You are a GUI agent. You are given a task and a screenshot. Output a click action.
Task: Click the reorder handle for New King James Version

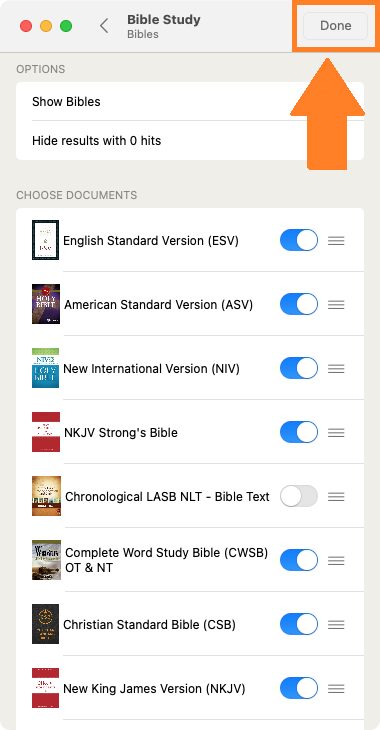point(336,688)
